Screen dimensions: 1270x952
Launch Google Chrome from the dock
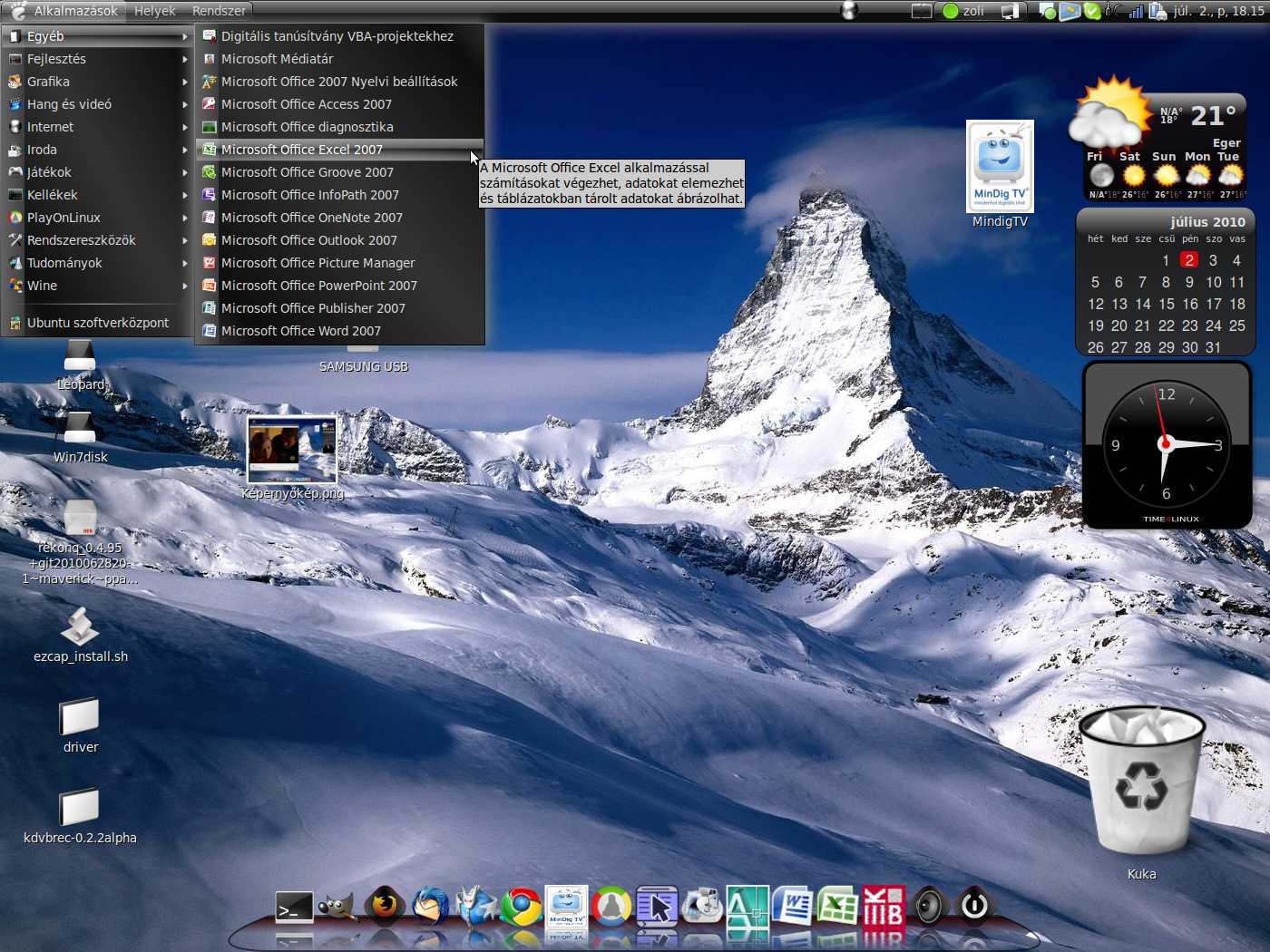coord(522,906)
